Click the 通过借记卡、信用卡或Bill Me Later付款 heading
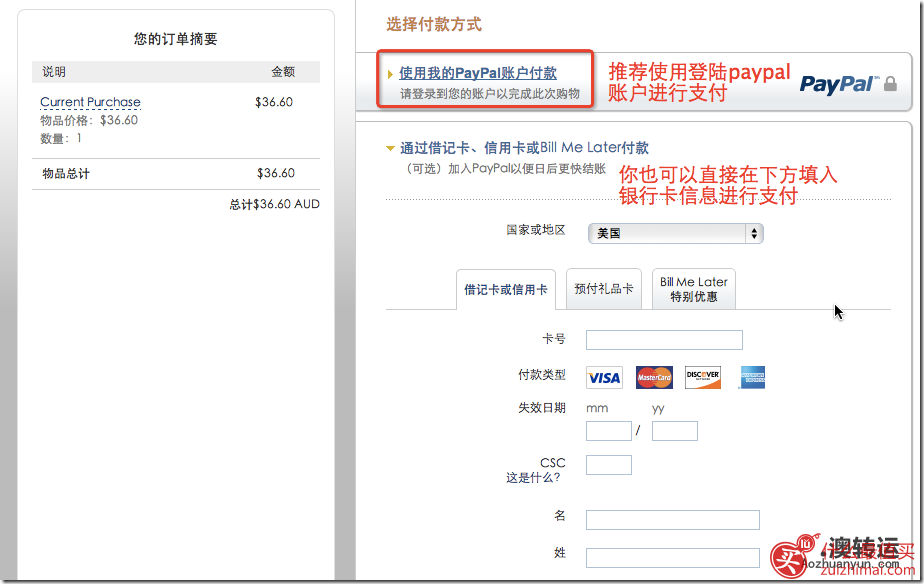924x584 pixels. point(524,148)
